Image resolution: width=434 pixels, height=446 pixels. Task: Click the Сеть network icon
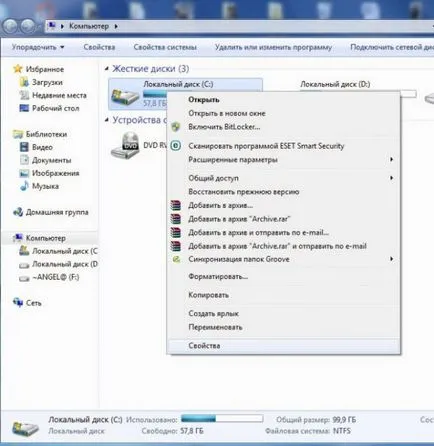18,302
